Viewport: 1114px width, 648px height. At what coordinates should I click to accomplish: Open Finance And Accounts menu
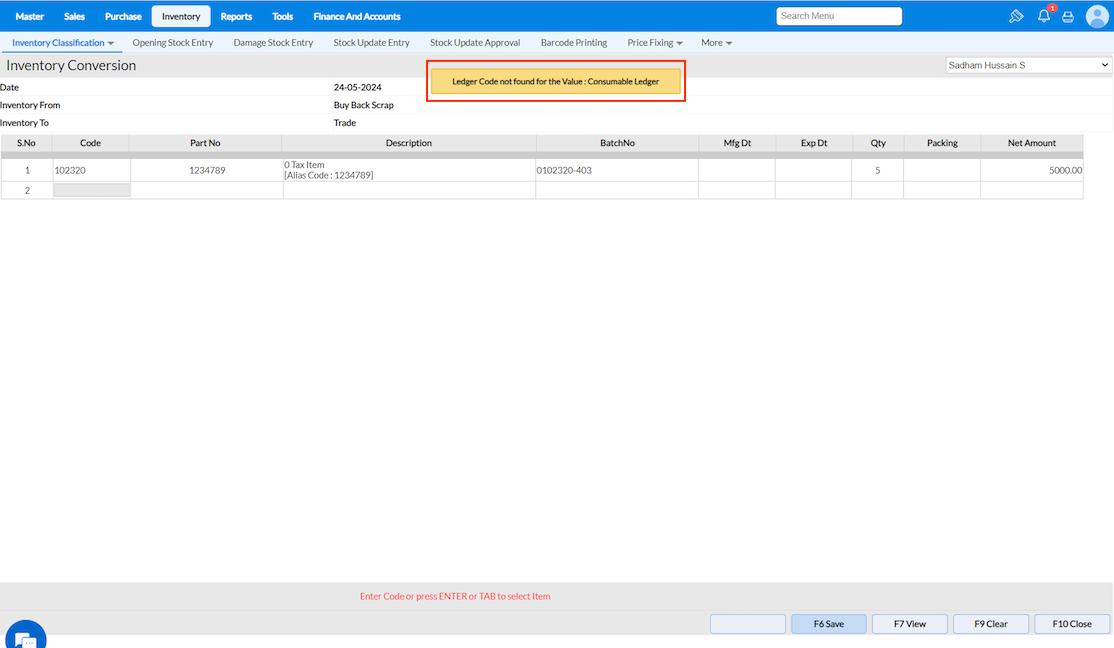click(x=357, y=16)
